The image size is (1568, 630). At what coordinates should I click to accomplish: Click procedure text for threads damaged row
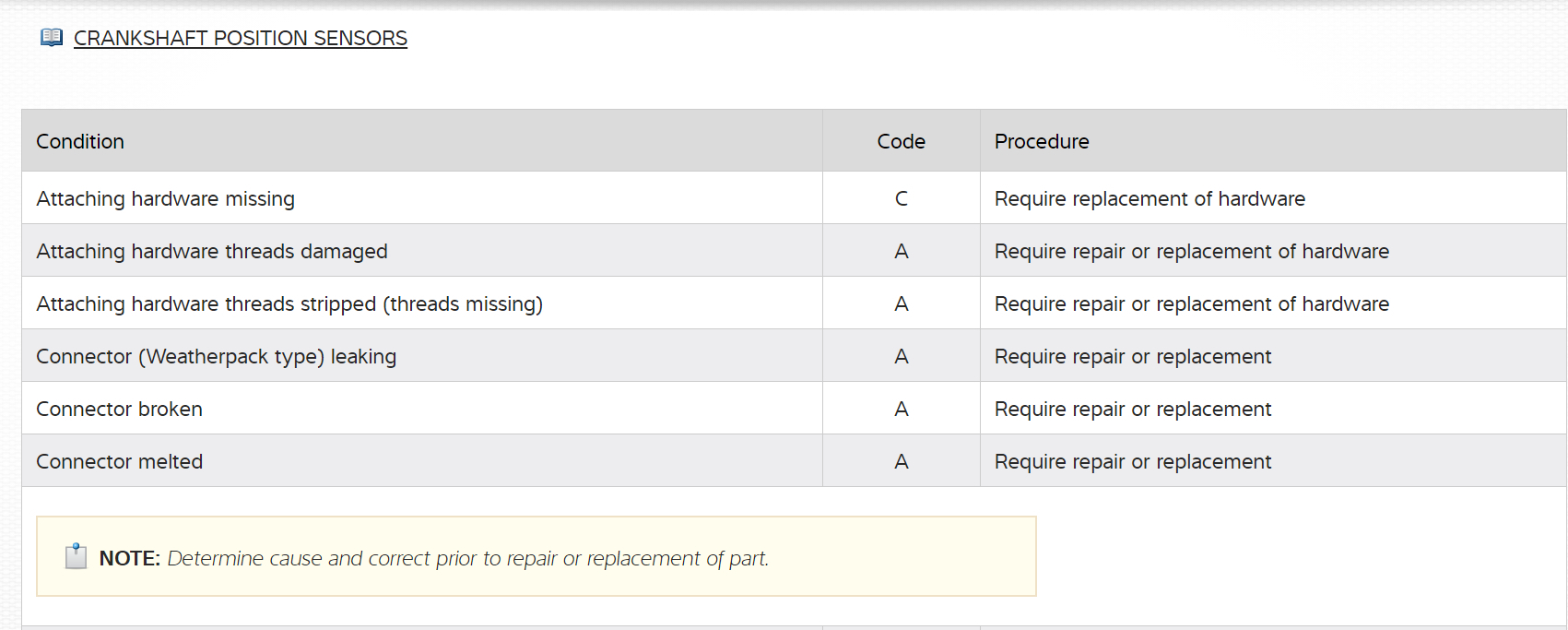click(x=1191, y=251)
